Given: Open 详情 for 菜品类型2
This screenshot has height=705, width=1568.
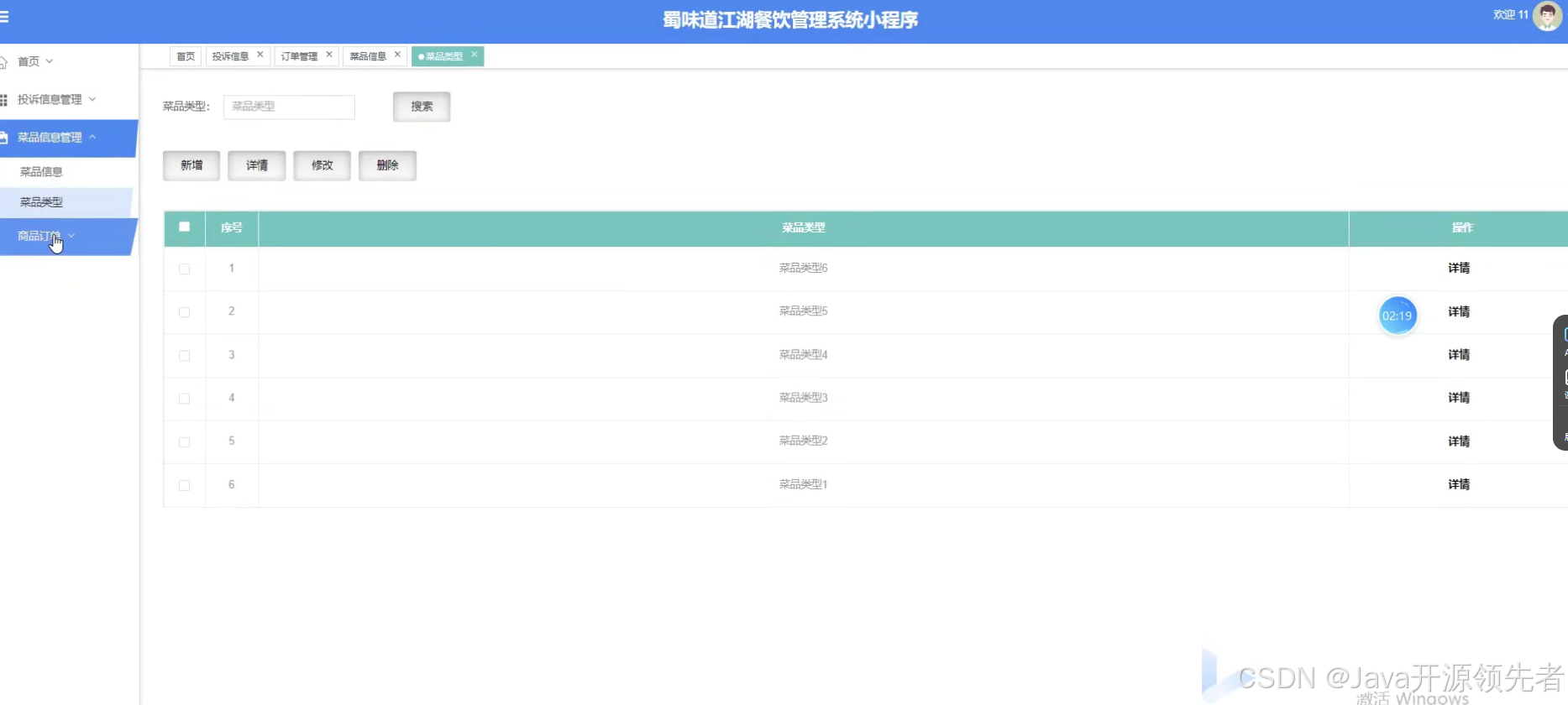Looking at the screenshot, I should [x=1459, y=441].
